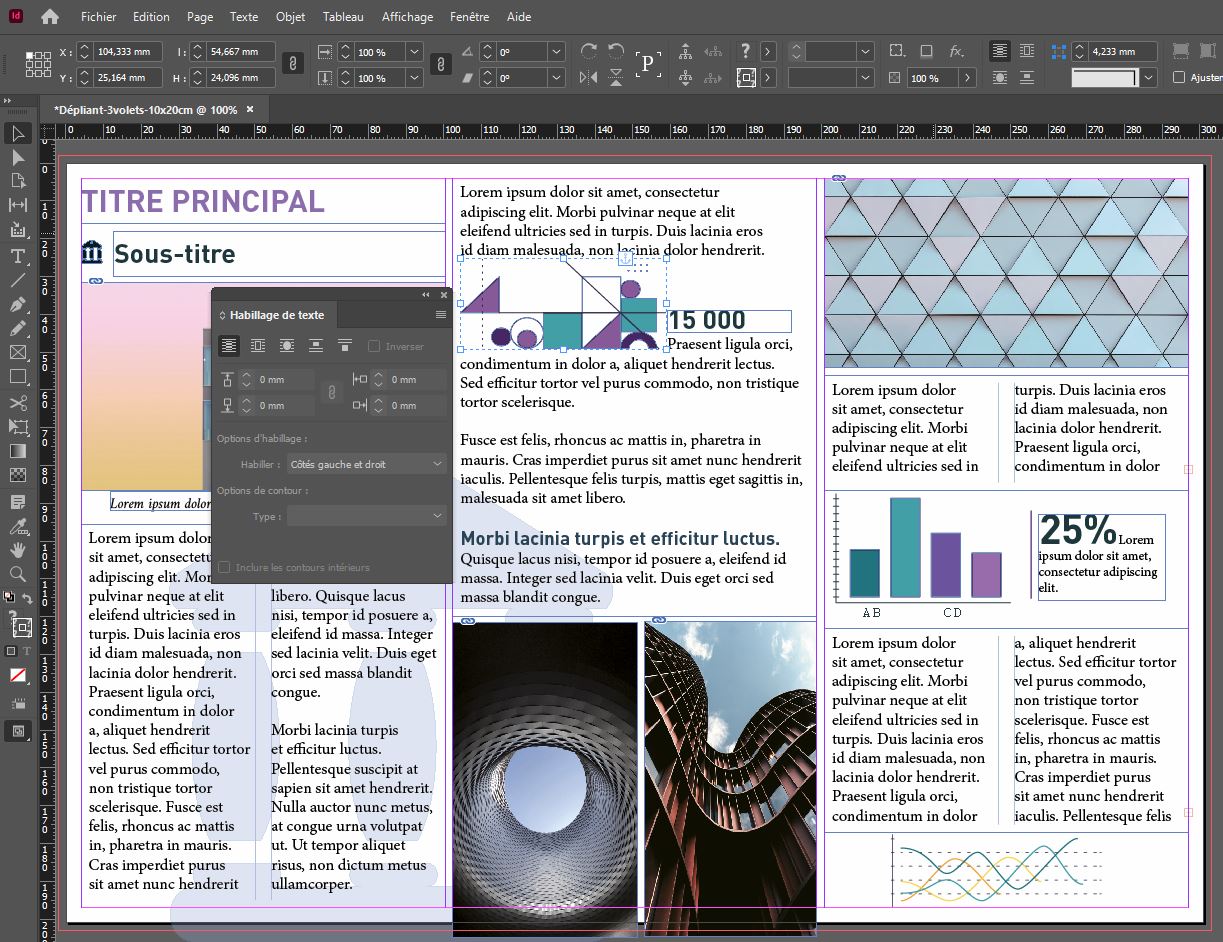Open the Habillage de texte panel menu
Screen dimensions: 1223x942
(441, 315)
